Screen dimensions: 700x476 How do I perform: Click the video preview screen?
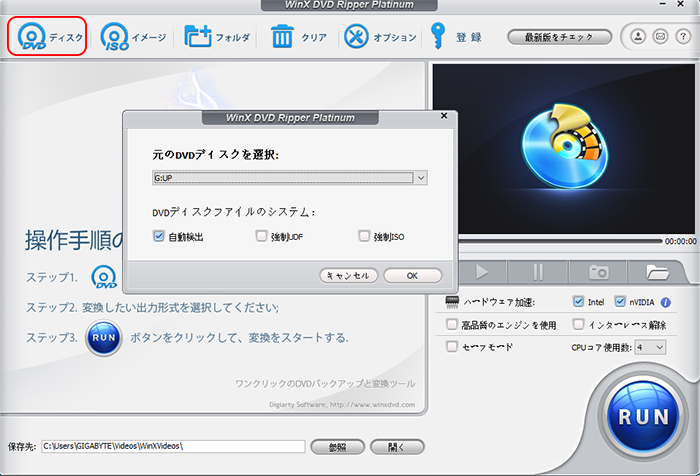(563, 149)
